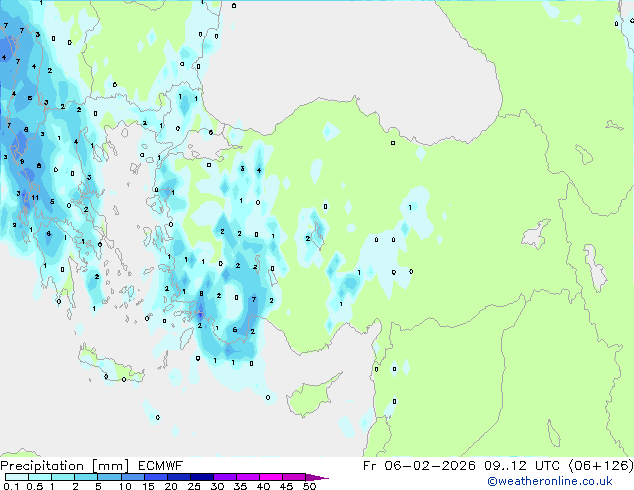The height and width of the screenshot is (490, 634).
Task: Click the '11' precipitation value on the map
Action: tap(35, 198)
